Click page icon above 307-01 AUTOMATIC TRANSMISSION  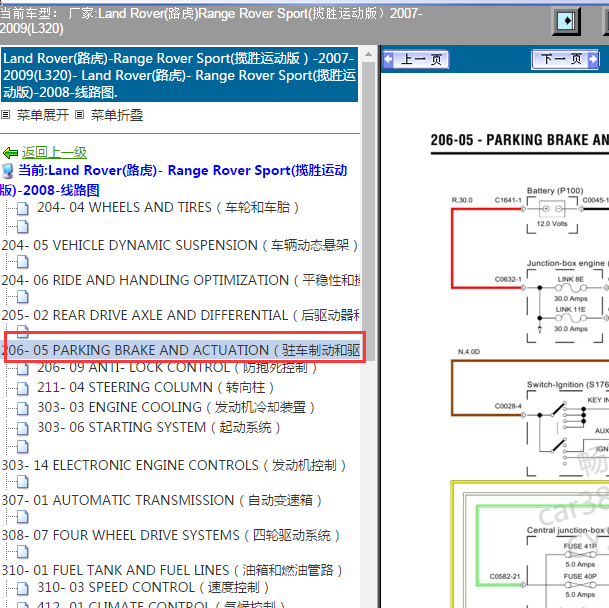click(23, 482)
